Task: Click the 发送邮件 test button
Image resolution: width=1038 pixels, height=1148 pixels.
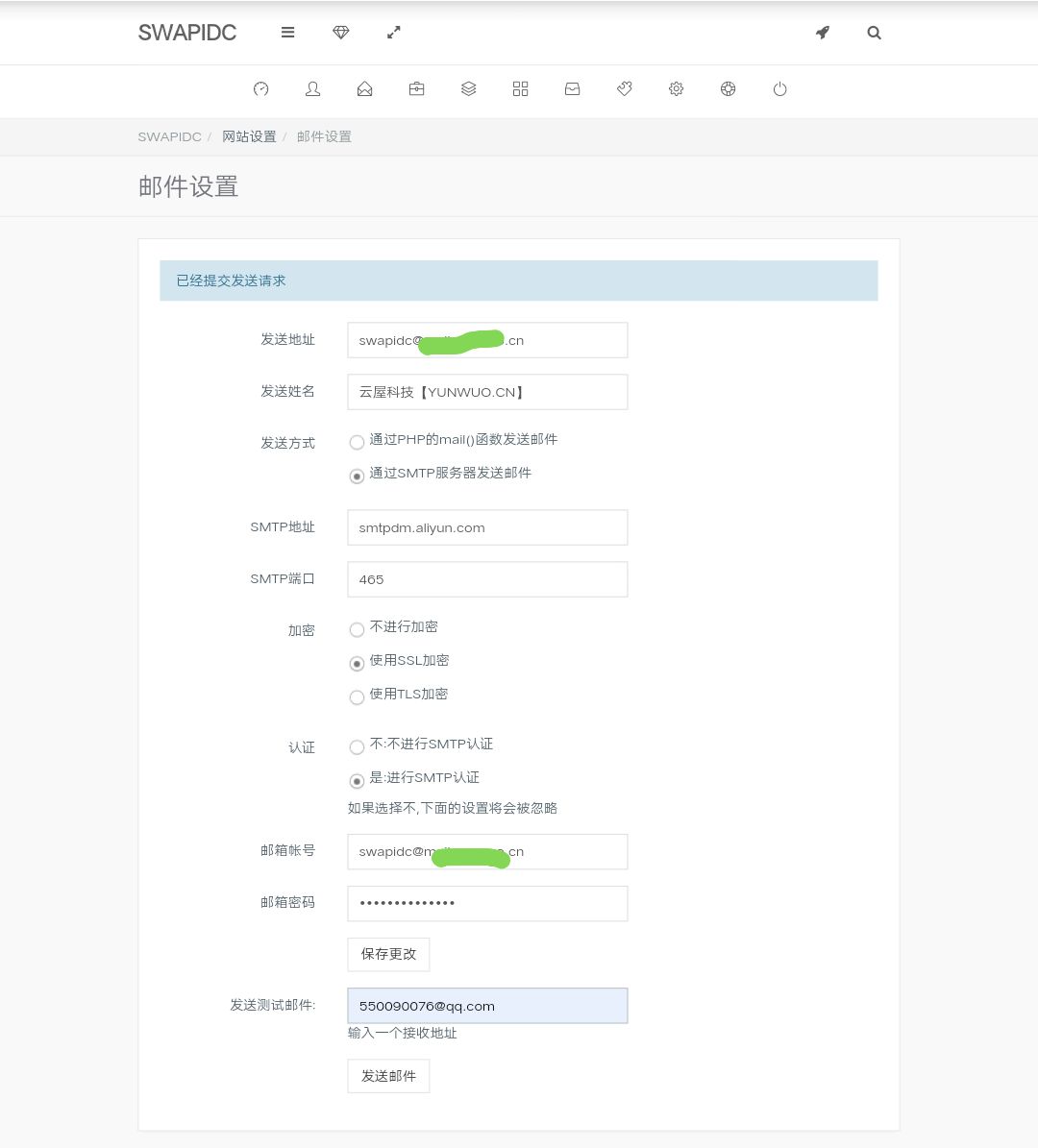Action: click(x=388, y=1076)
